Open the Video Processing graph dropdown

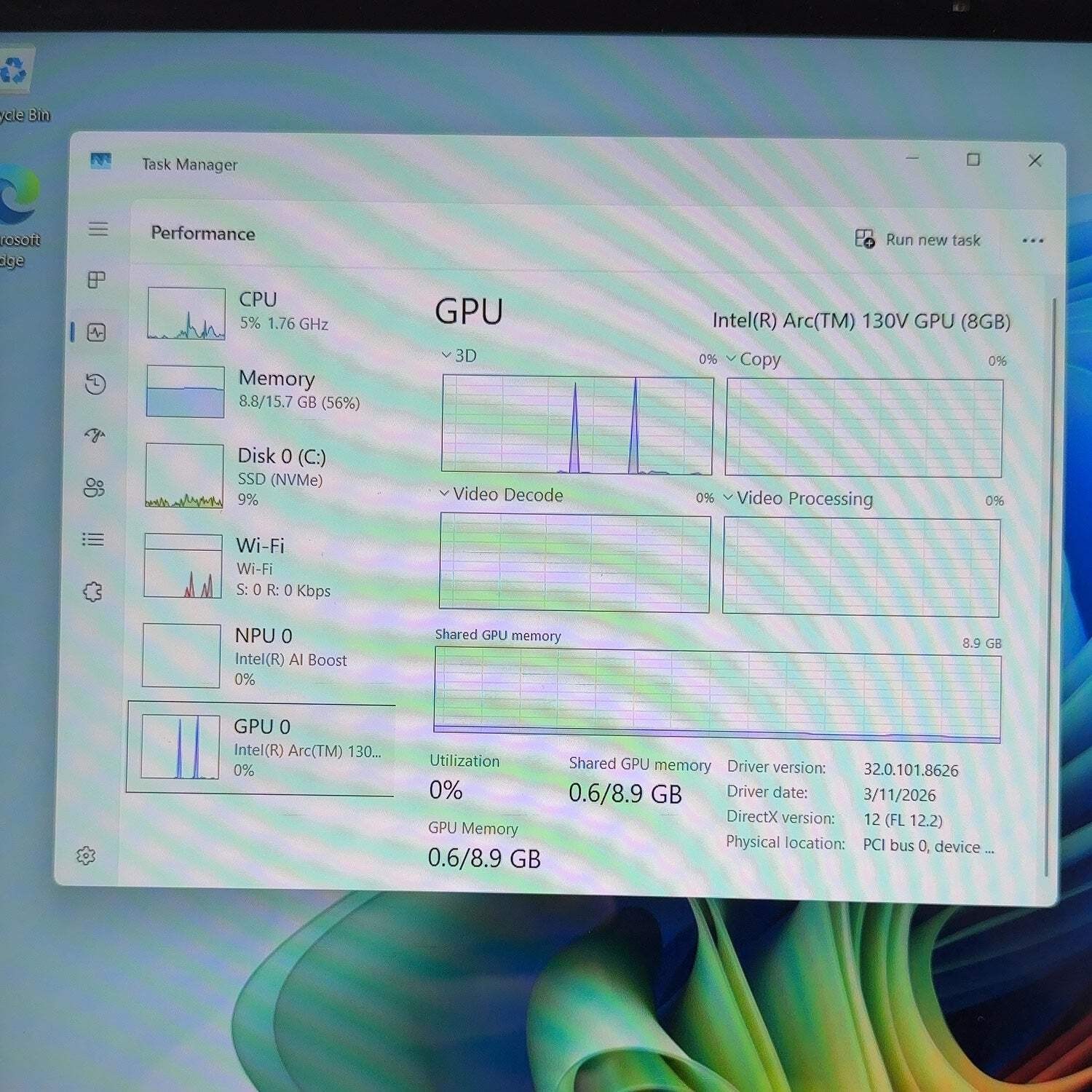798,498
